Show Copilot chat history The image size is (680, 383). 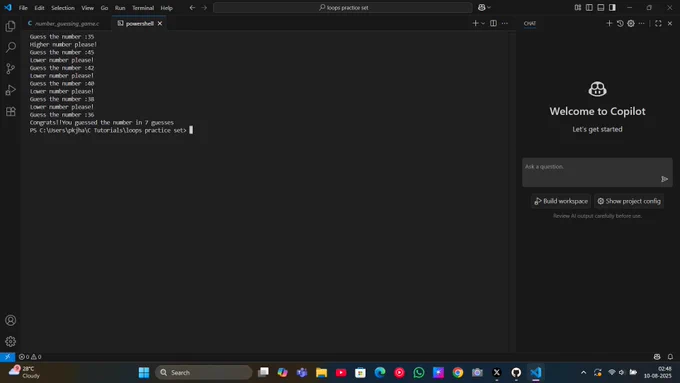[620, 23]
